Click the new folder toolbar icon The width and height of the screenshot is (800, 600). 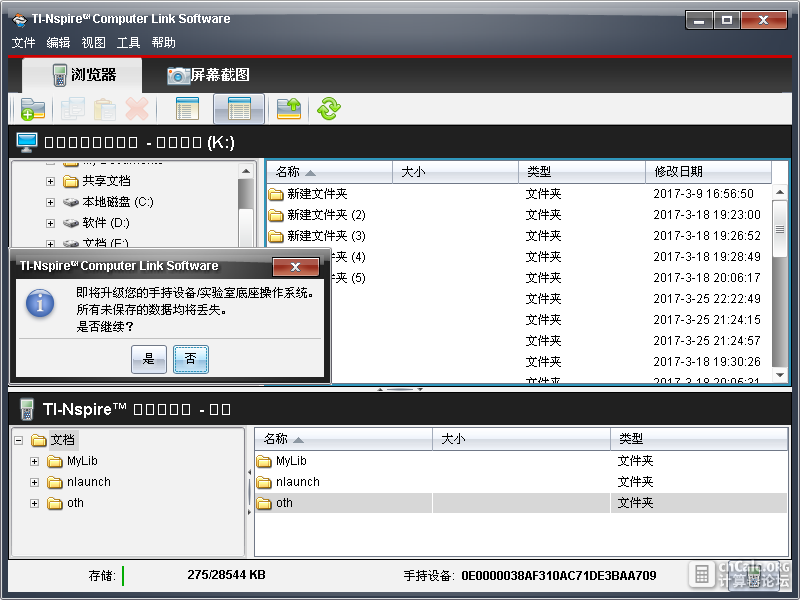click(x=33, y=109)
